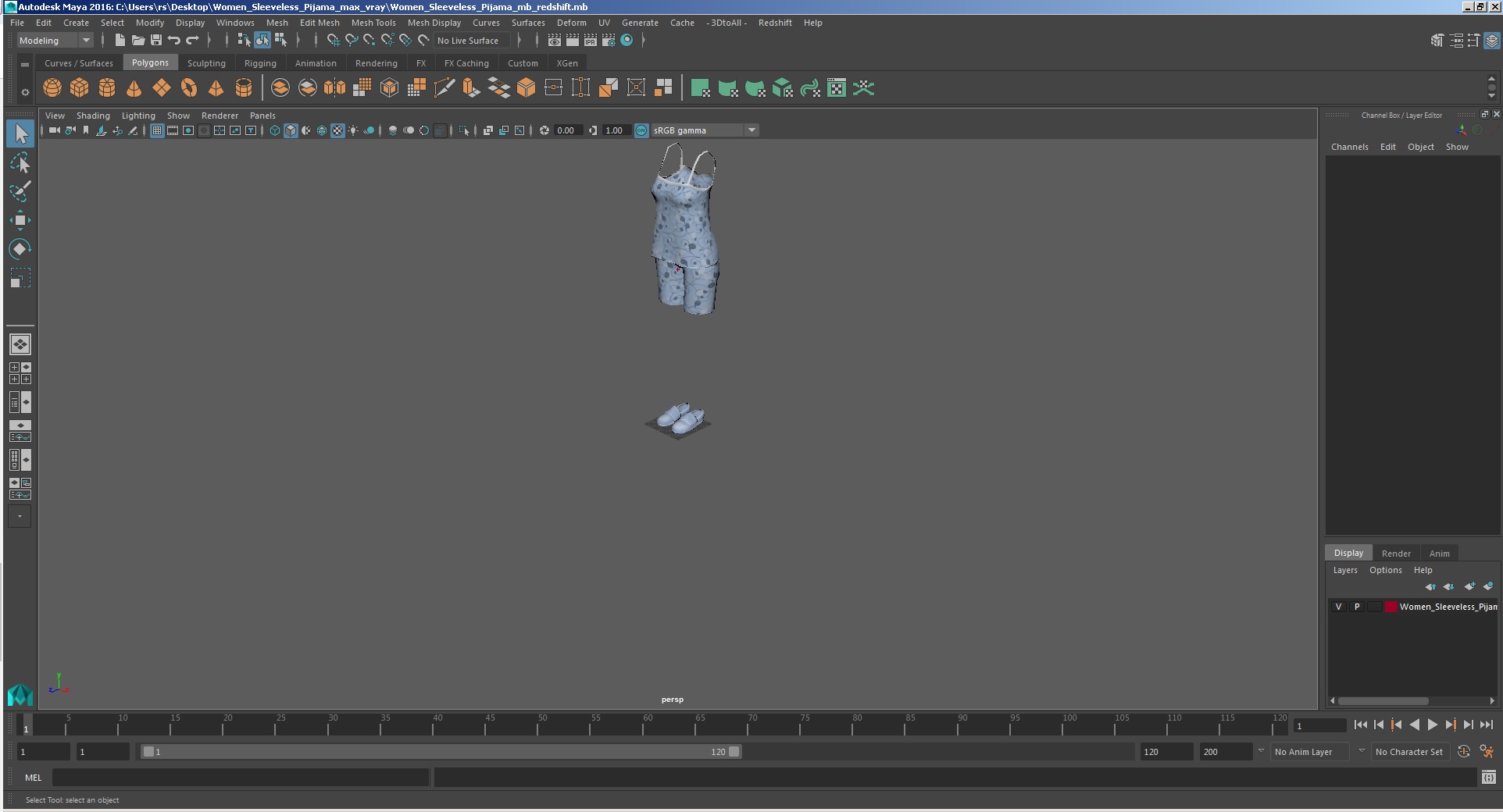Click the layer list horizontal scrollbar
The image size is (1503, 812).
click(1383, 700)
